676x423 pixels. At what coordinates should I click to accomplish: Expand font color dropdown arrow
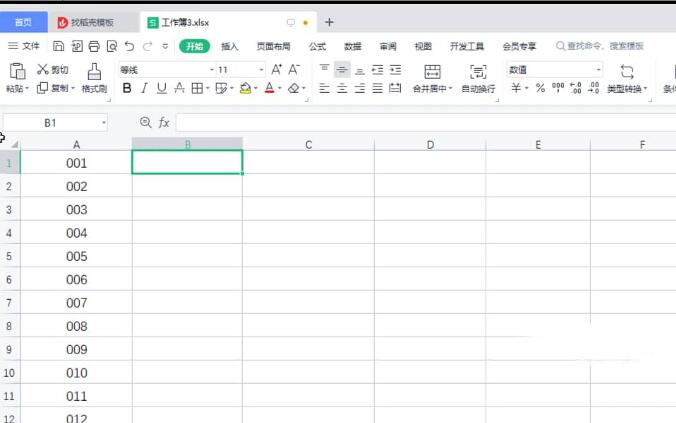tap(280, 88)
